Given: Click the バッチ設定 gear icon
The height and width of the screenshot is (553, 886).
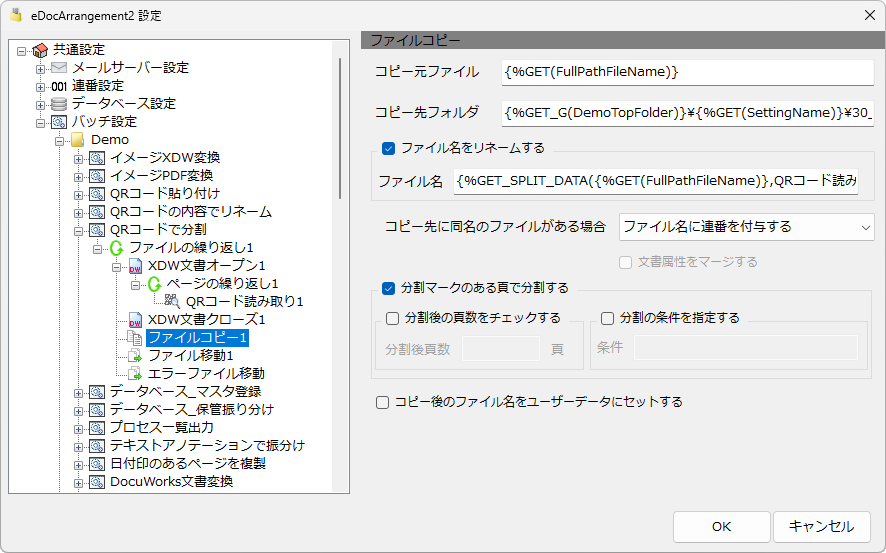Looking at the screenshot, I should 59,122.
